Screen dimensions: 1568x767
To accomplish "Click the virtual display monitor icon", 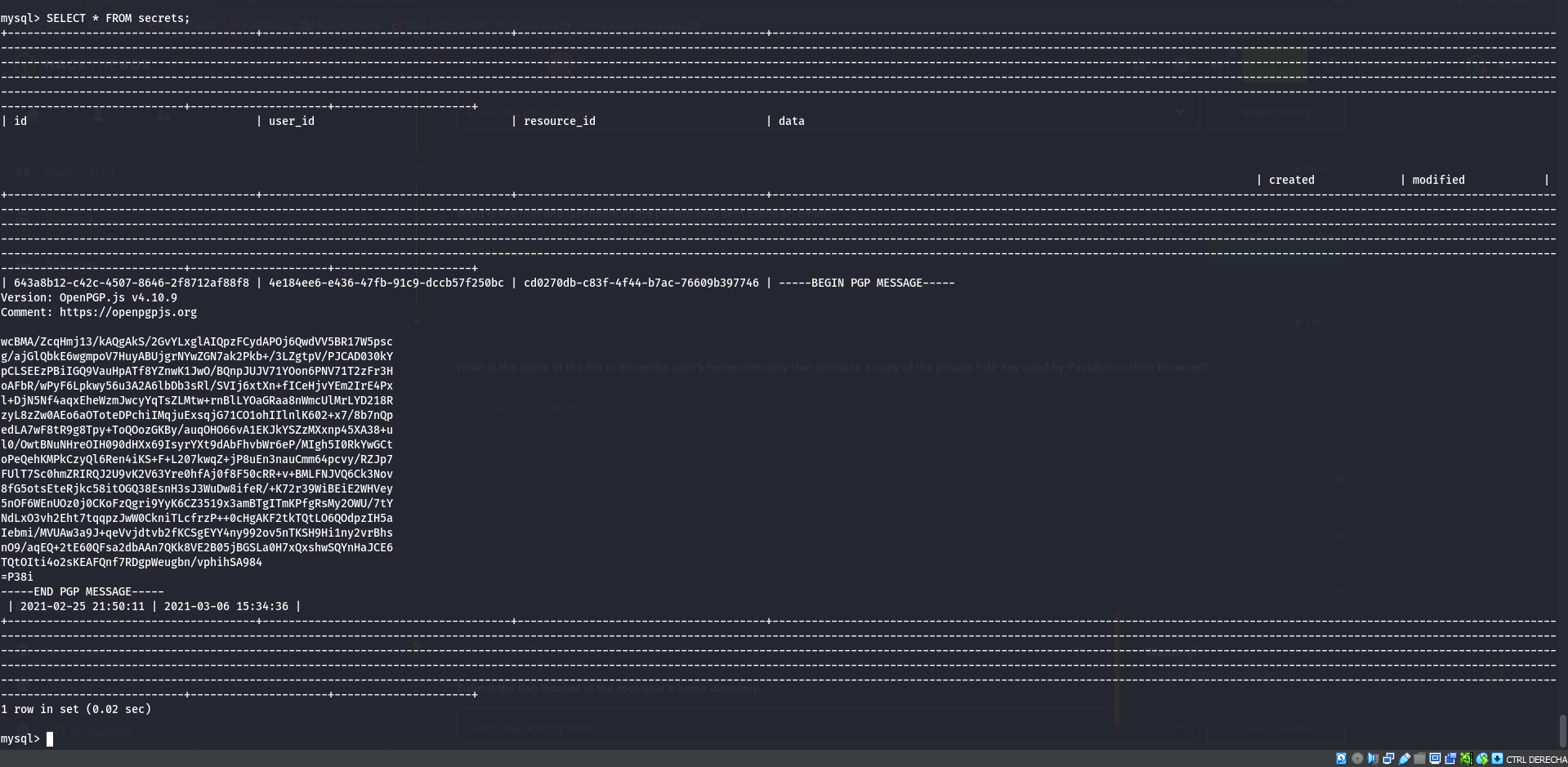I will click(x=1435, y=759).
